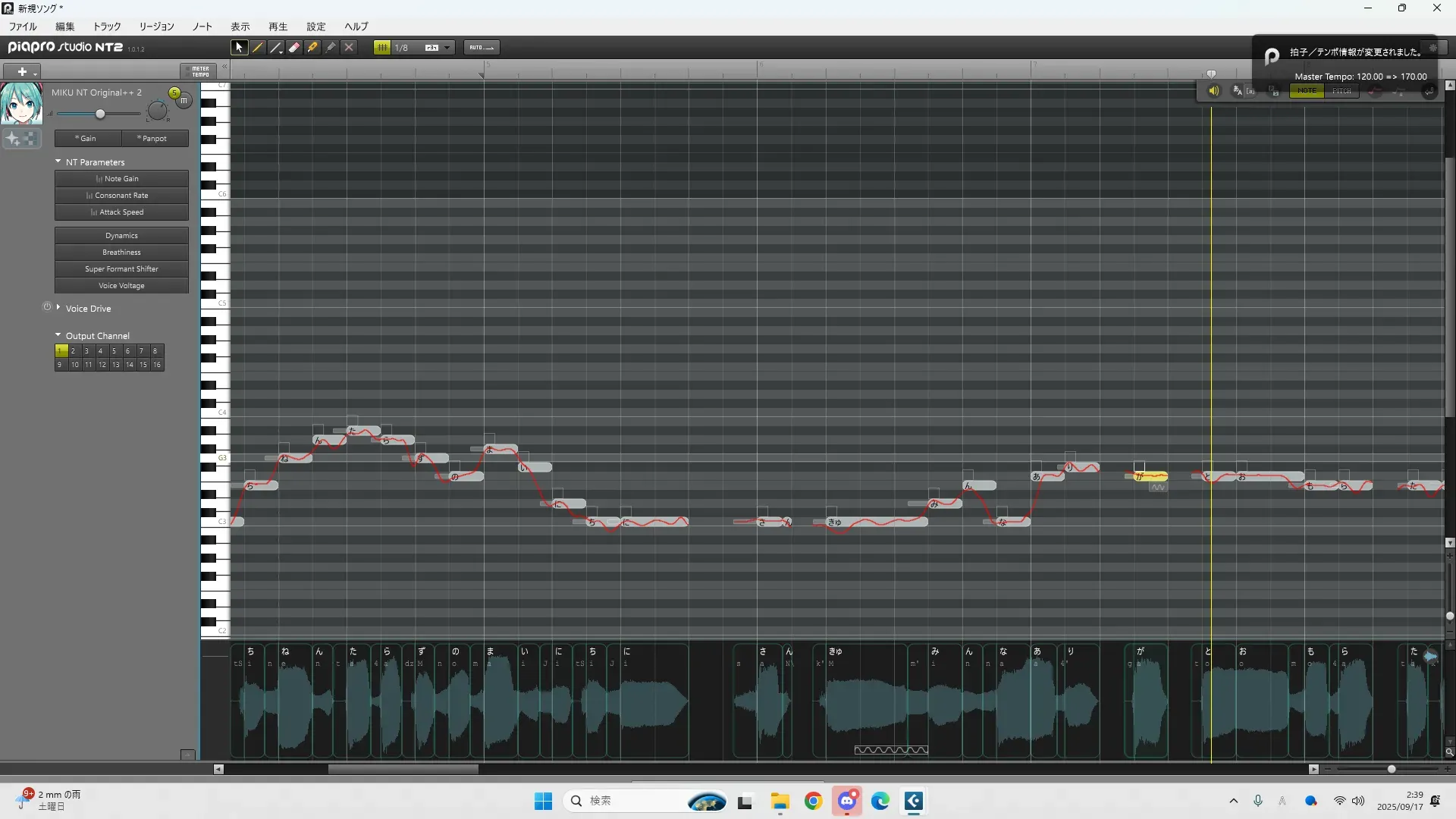The width and height of the screenshot is (1456, 819).
Task: Toggle the grid snap button
Action: point(382,47)
